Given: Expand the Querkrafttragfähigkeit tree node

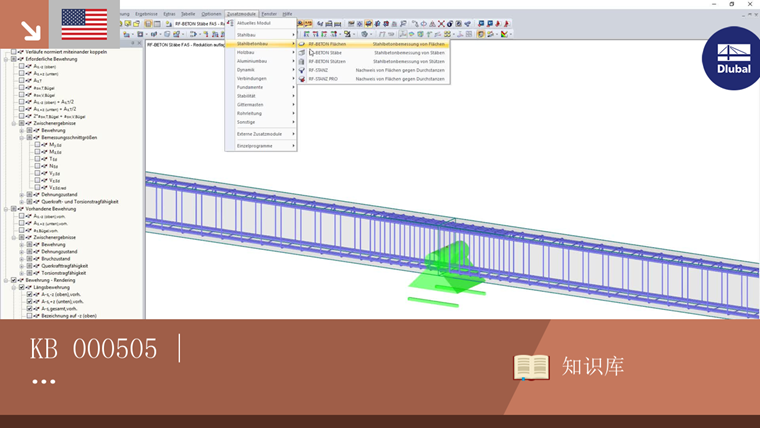Looking at the screenshot, I should [21, 266].
